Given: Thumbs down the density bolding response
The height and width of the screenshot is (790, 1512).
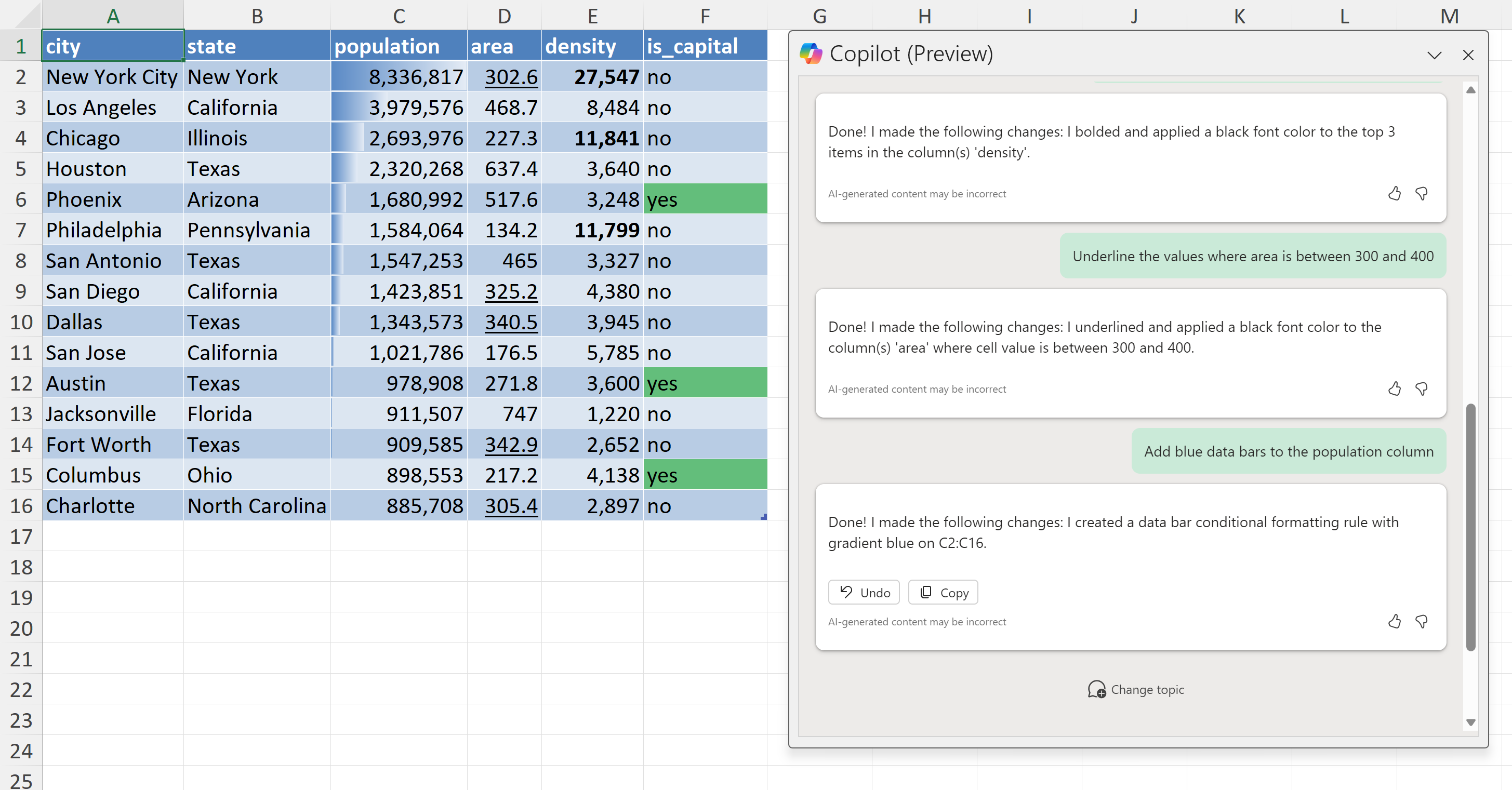Looking at the screenshot, I should pyautogui.click(x=1422, y=193).
